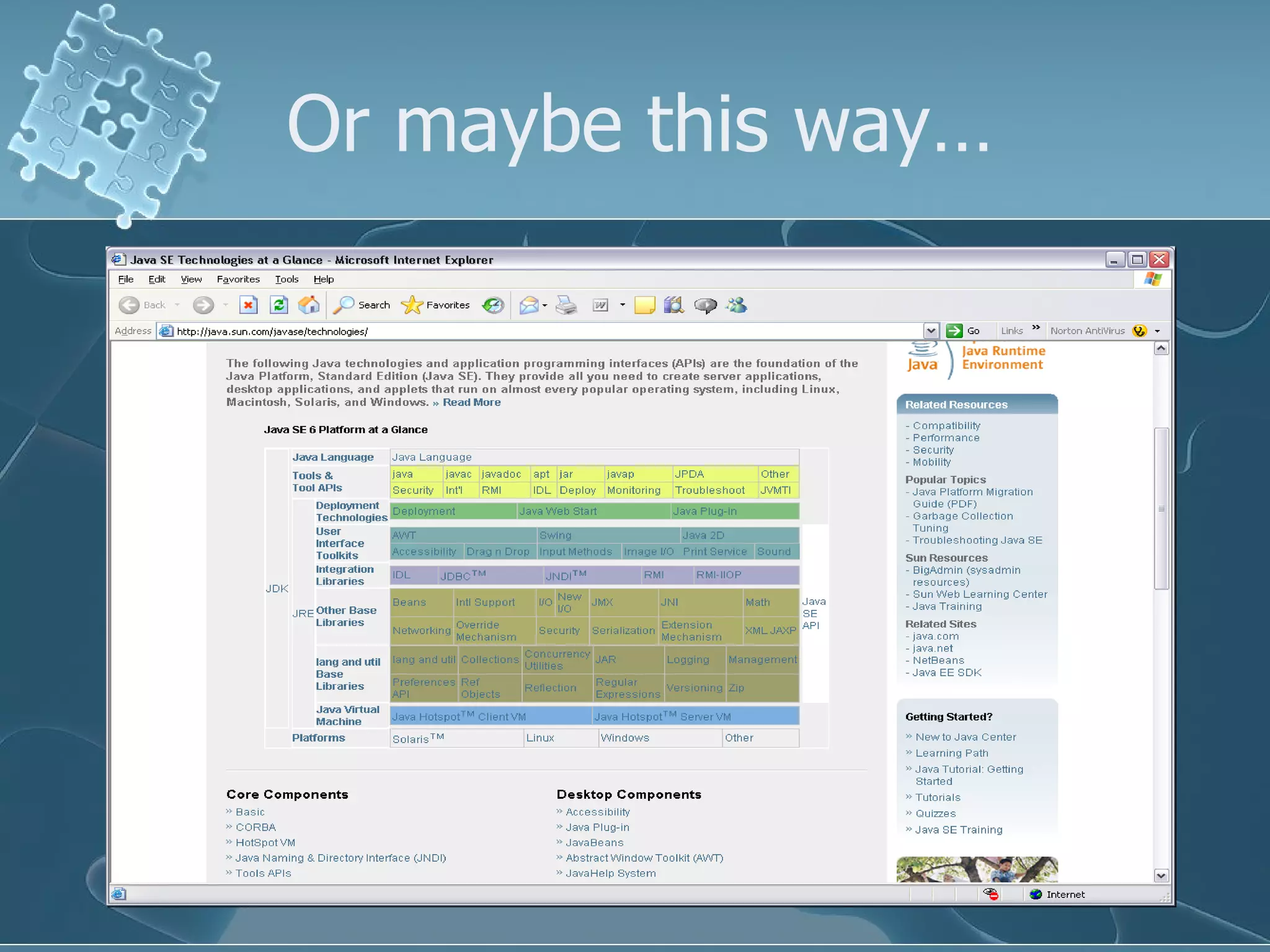Viewport: 1270px width, 952px height.
Task: Open the Favorites menu
Action: click(x=238, y=280)
